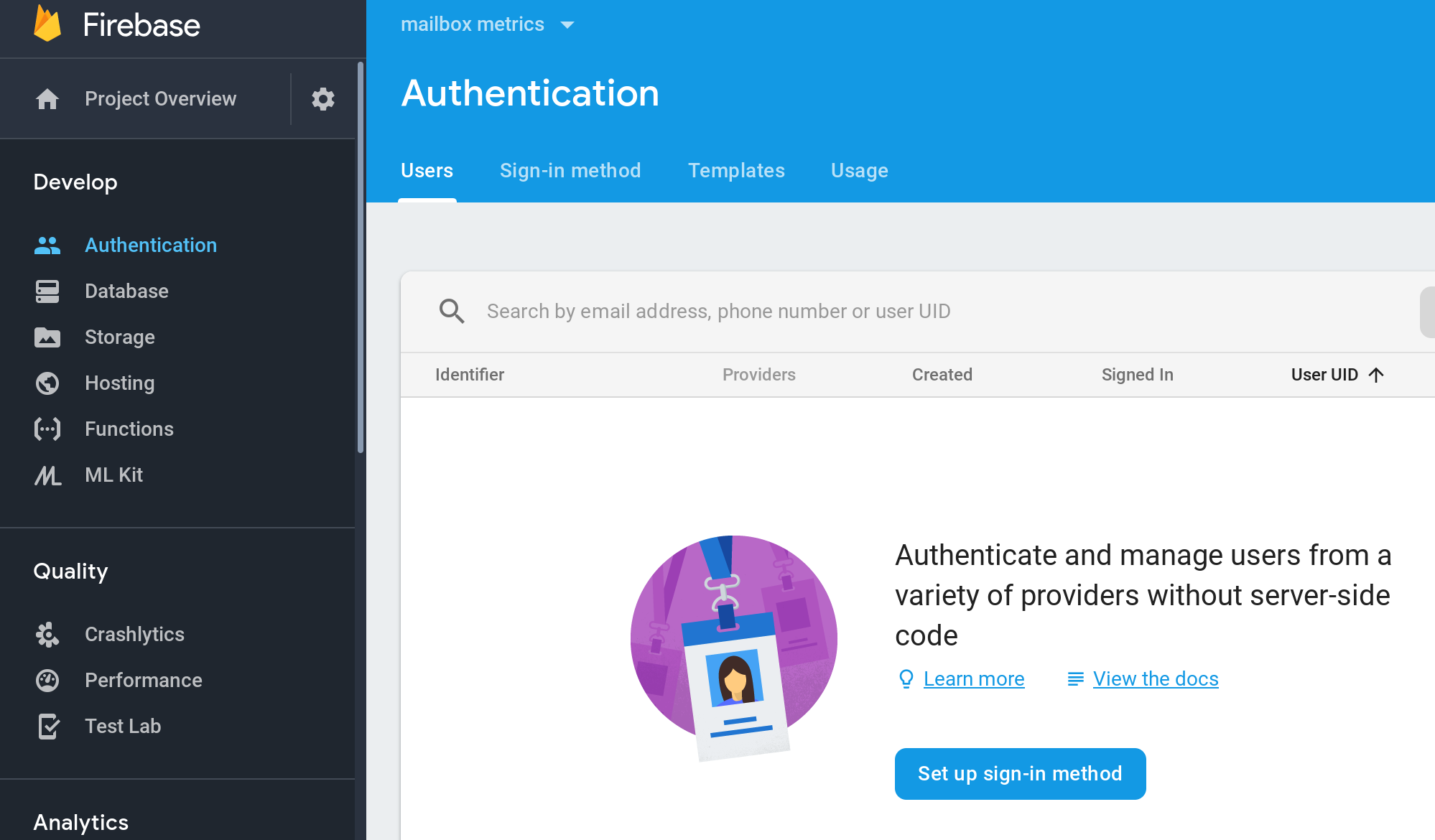The image size is (1435, 840).
Task: Click the ML Kit icon
Action: 47,475
